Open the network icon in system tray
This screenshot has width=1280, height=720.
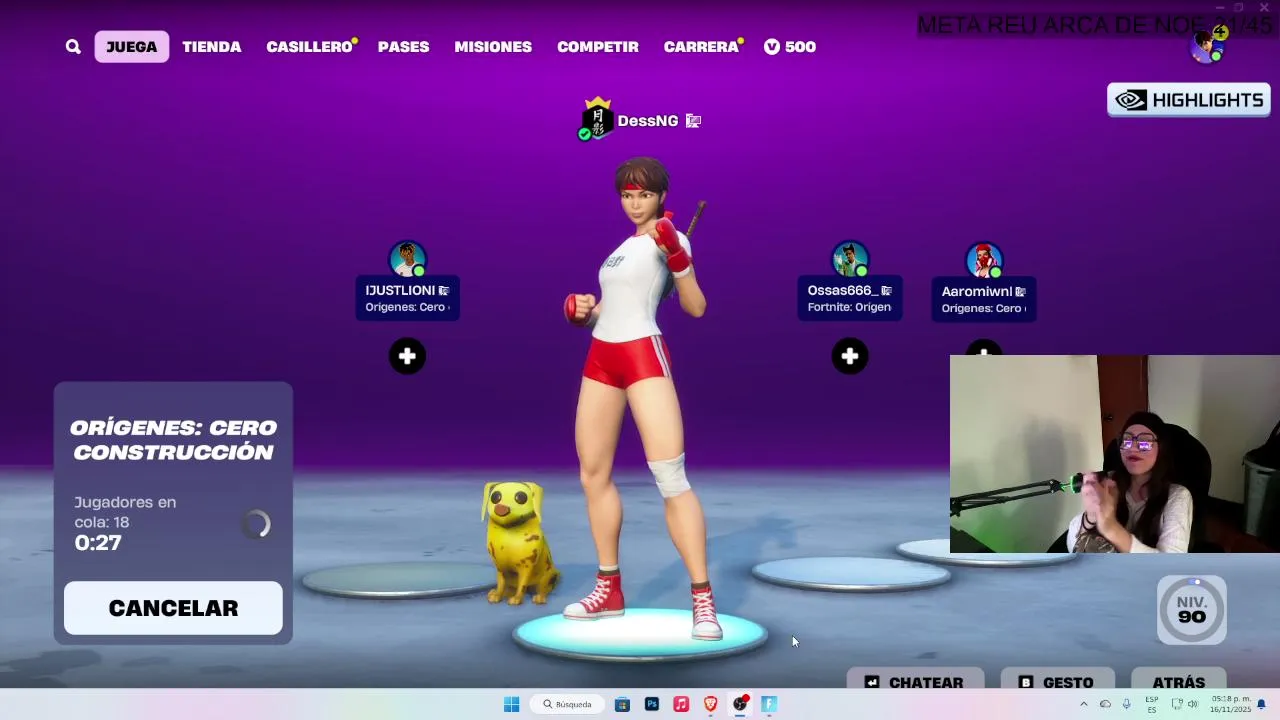[x=1177, y=704]
